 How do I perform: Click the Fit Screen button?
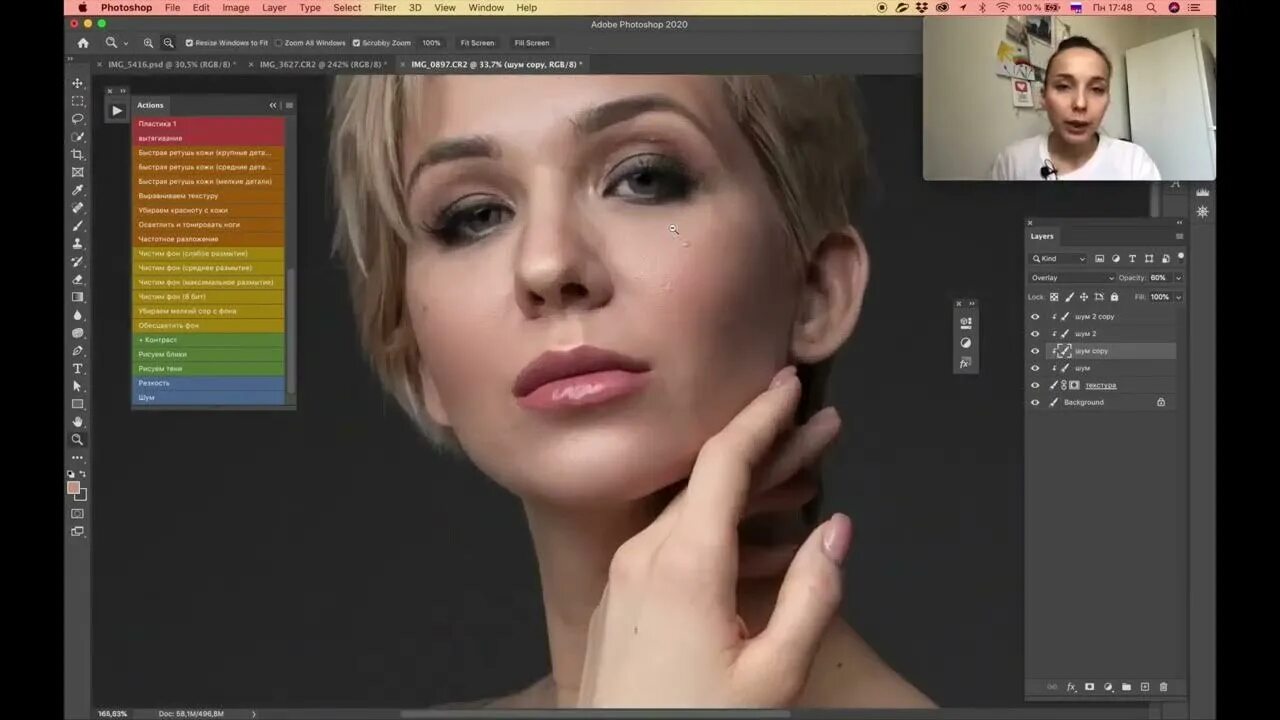(x=477, y=43)
